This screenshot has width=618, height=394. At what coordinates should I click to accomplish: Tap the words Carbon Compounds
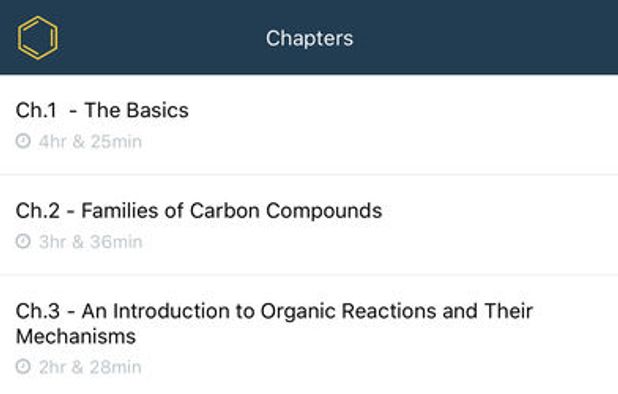pyautogui.click(x=286, y=211)
